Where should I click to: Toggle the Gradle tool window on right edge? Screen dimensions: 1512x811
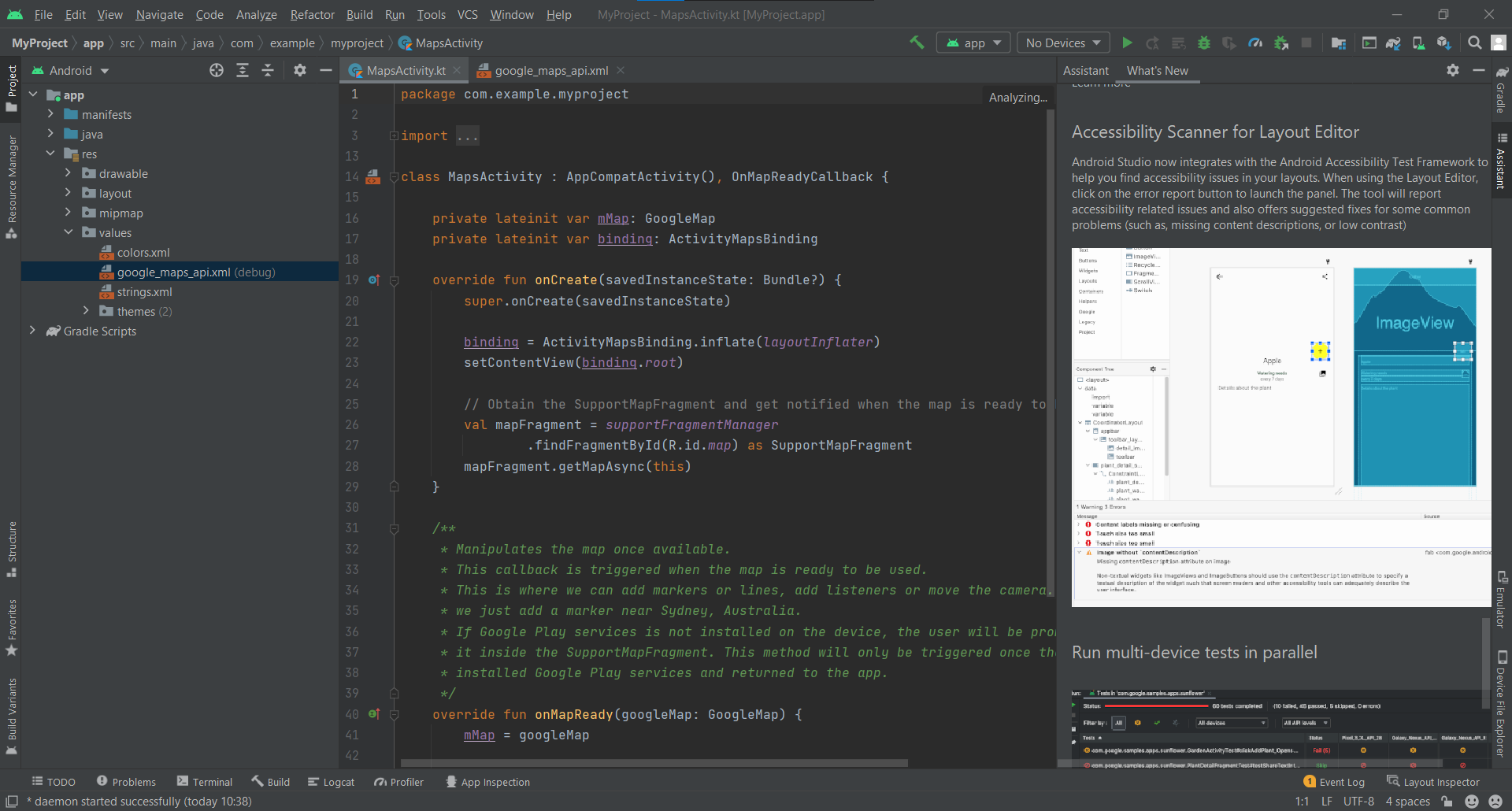click(x=1502, y=91)
